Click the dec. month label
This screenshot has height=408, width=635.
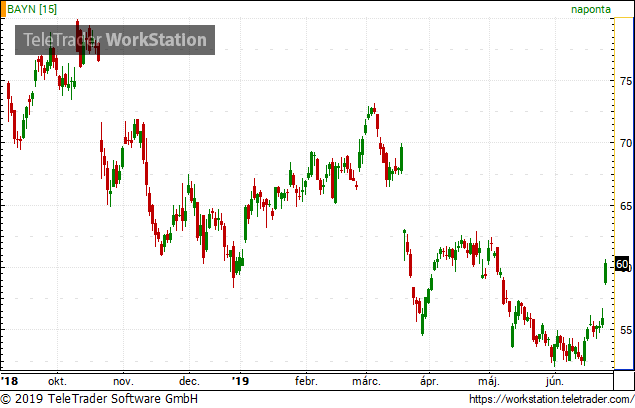click(x=189, y=381)
